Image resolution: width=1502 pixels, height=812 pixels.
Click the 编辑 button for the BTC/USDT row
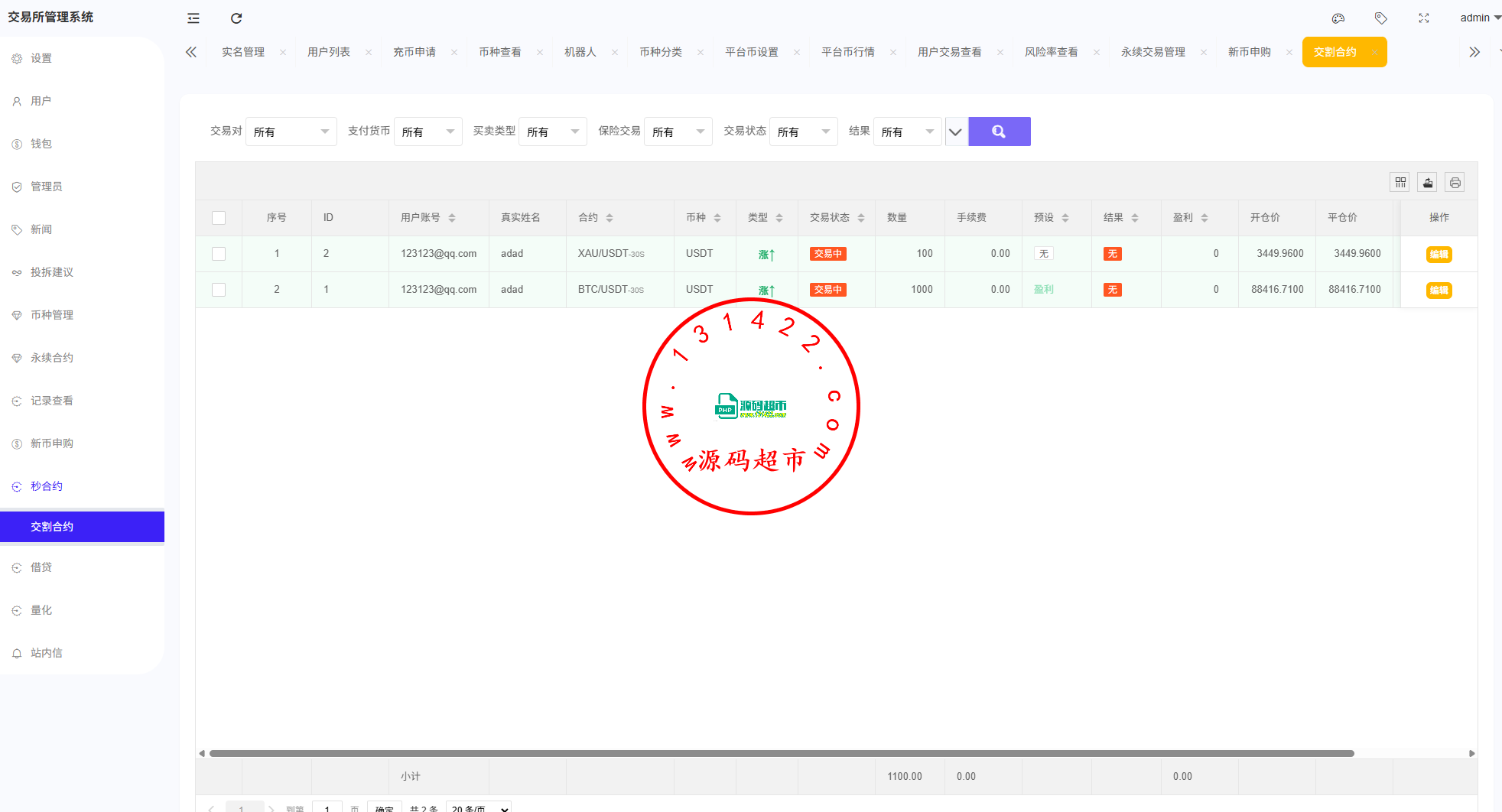[x=1439, y=291]
